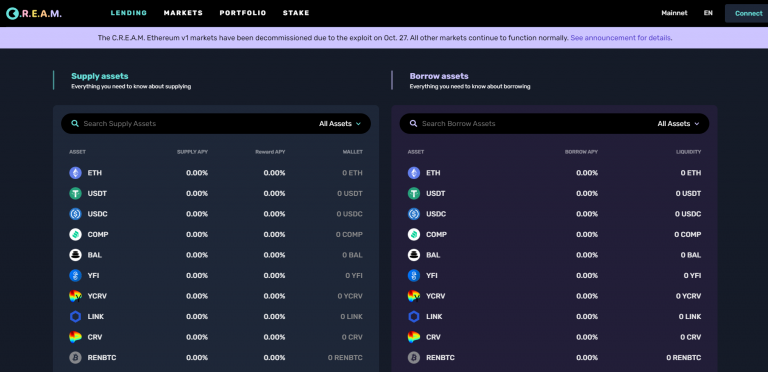Click the Borrow assets heading link
Viewport: 768px width, 372px height.
[439, 76]
